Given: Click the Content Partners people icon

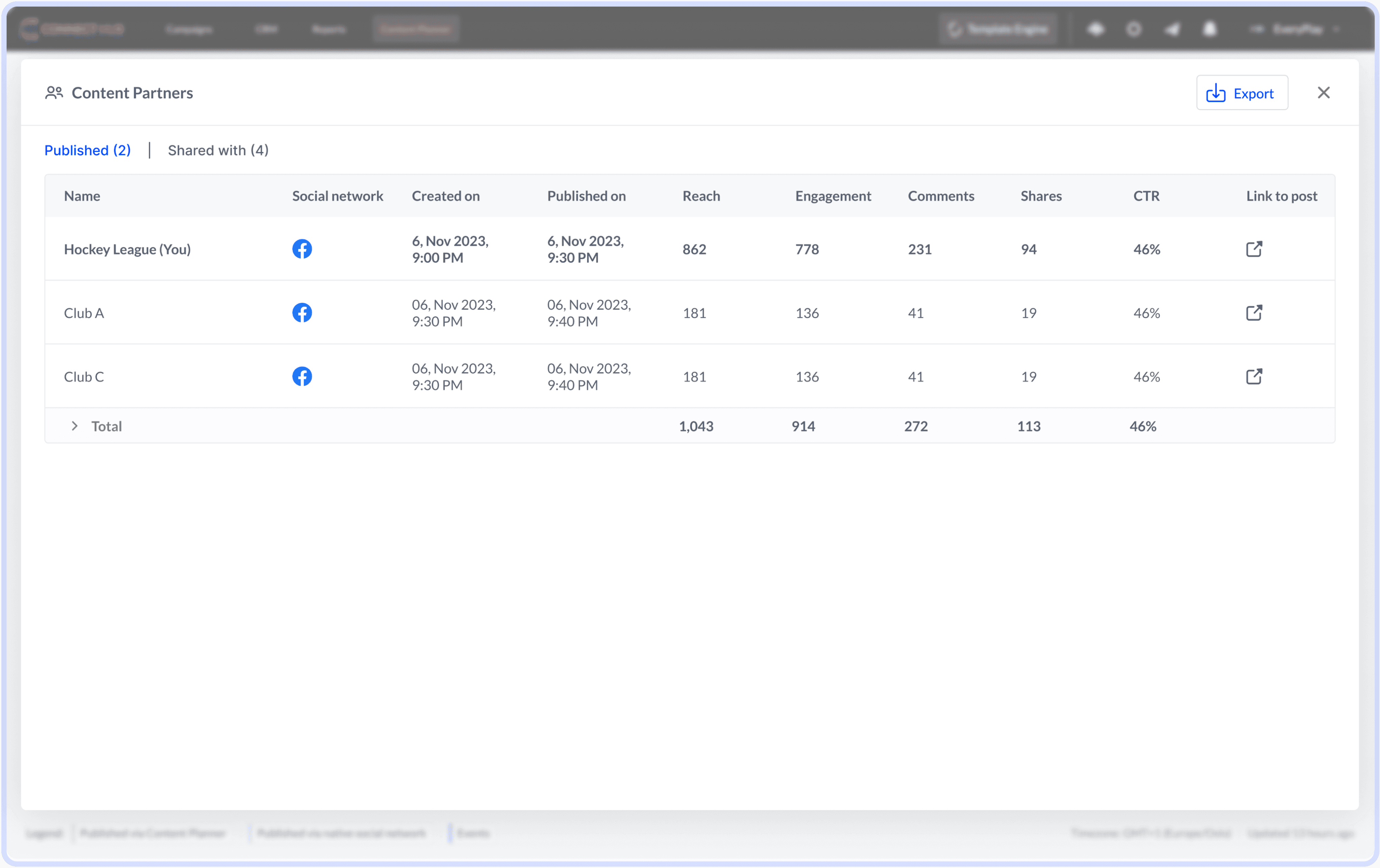Looking at the screenshot, I should [54, 92].
